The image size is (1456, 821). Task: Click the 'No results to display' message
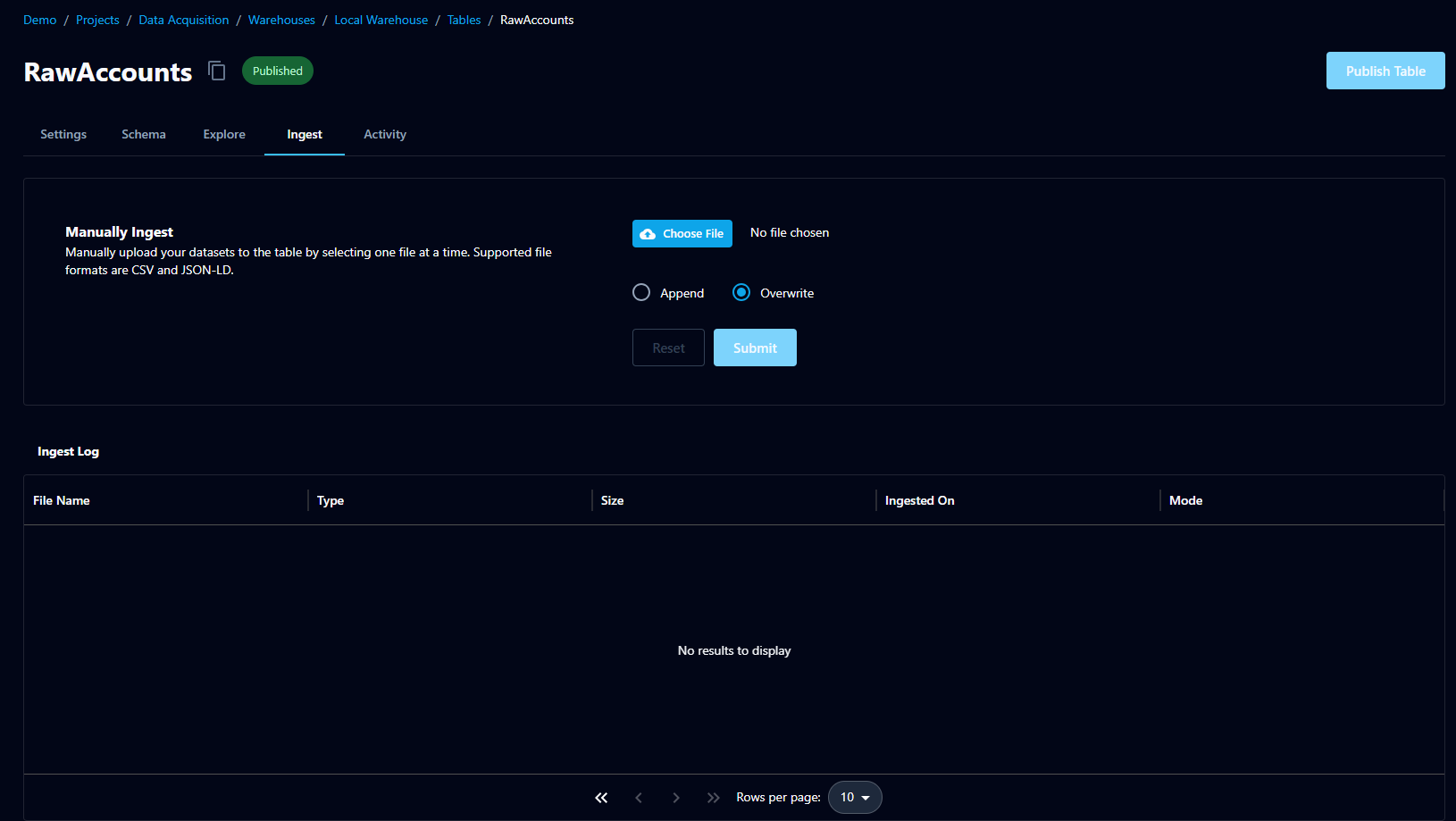[x=734, y=650]
